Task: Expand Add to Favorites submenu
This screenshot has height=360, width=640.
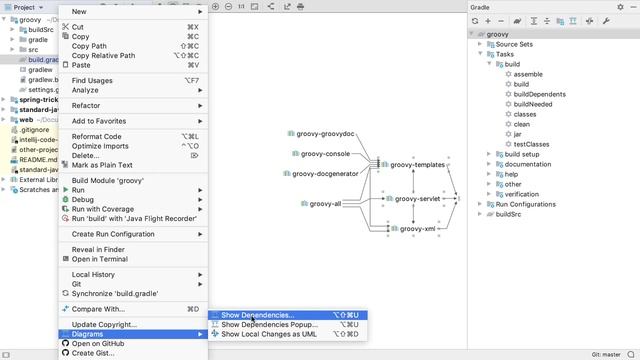Action: pyautogui.click(x=133, y=121)
